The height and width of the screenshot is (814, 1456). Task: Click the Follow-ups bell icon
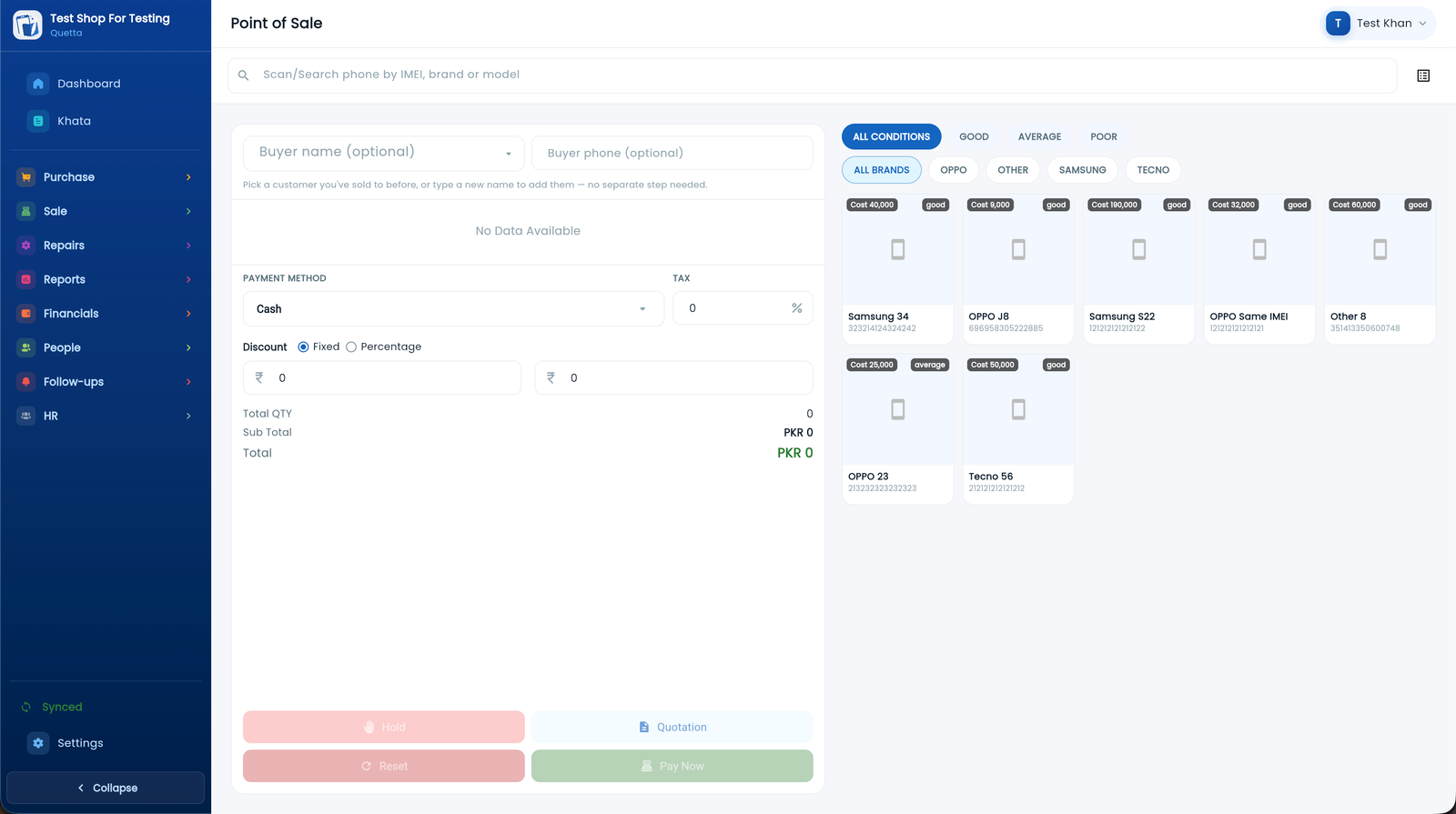(25, 382)
